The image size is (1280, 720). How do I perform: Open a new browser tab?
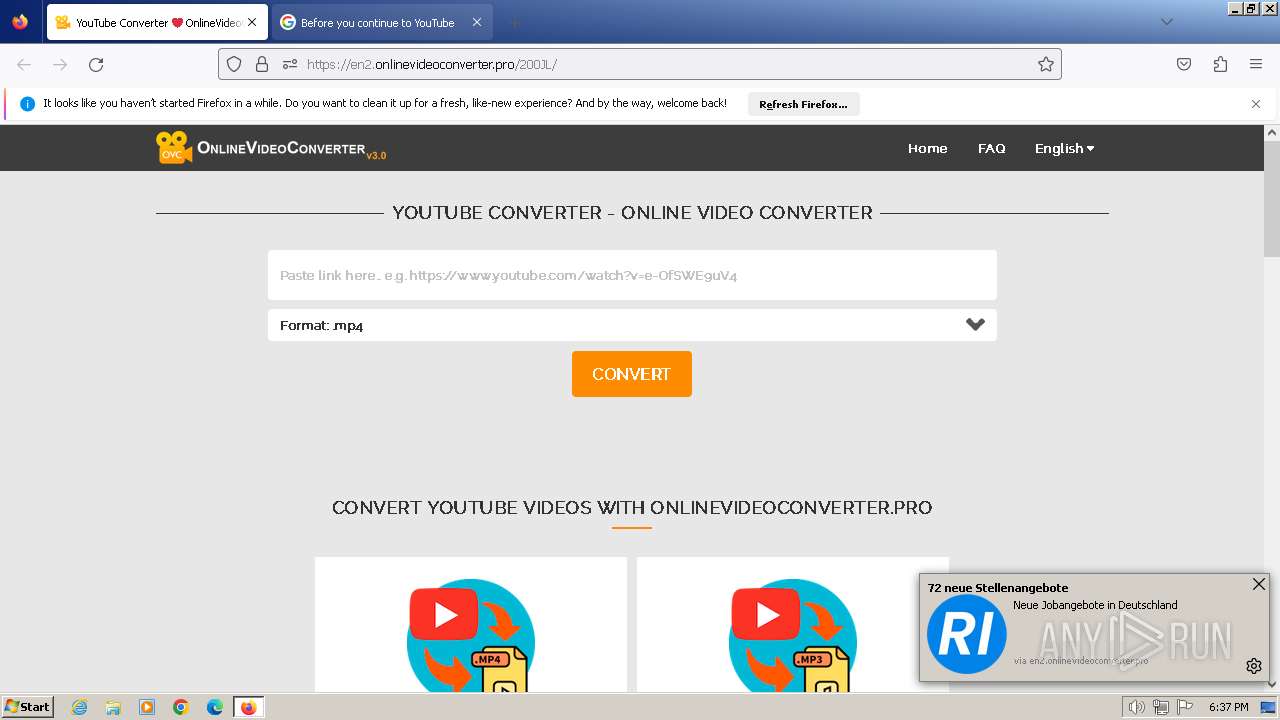pos(514,22)
